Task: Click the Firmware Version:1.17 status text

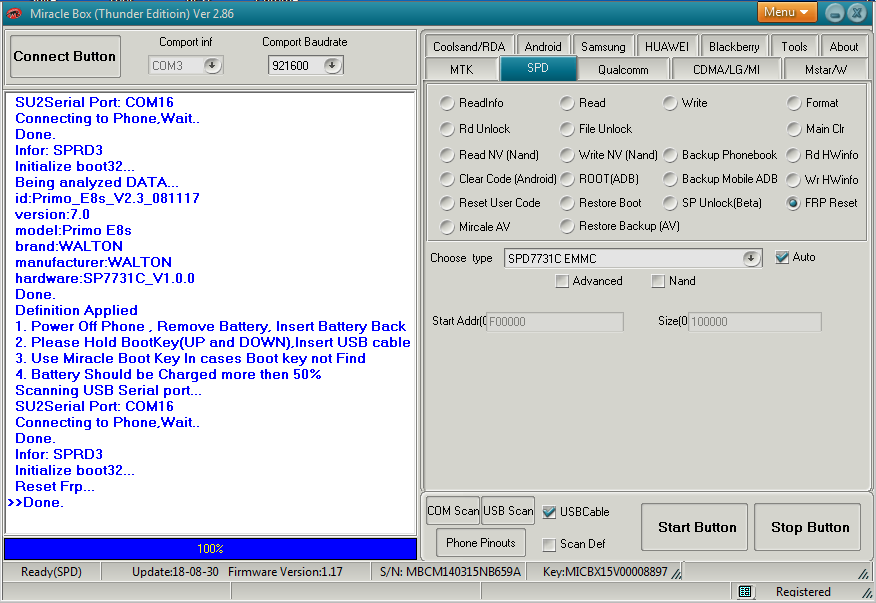Action: (285, 572)
